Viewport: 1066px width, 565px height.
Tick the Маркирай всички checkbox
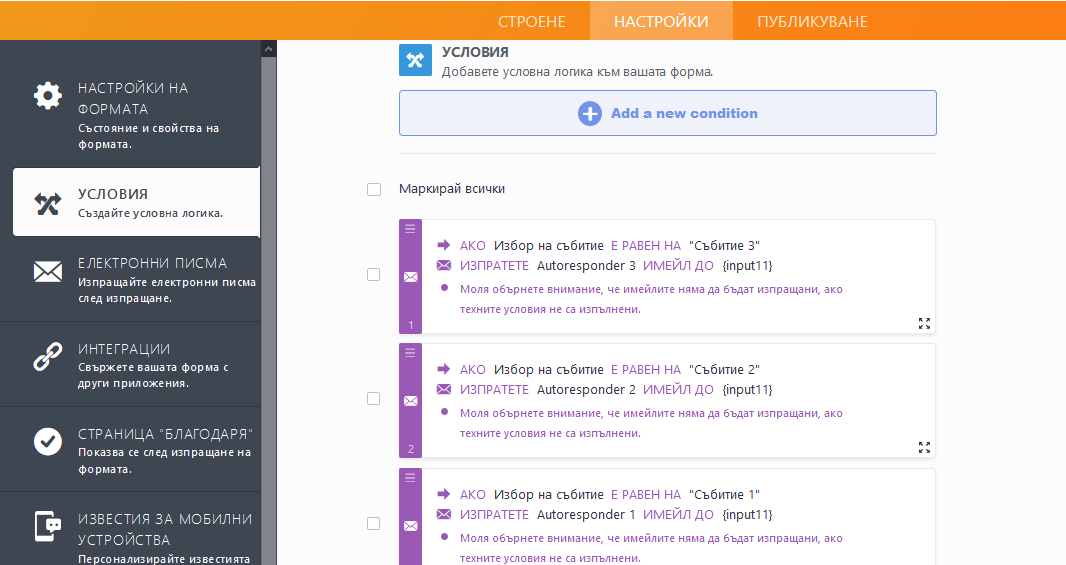click(x=374, y=189)
